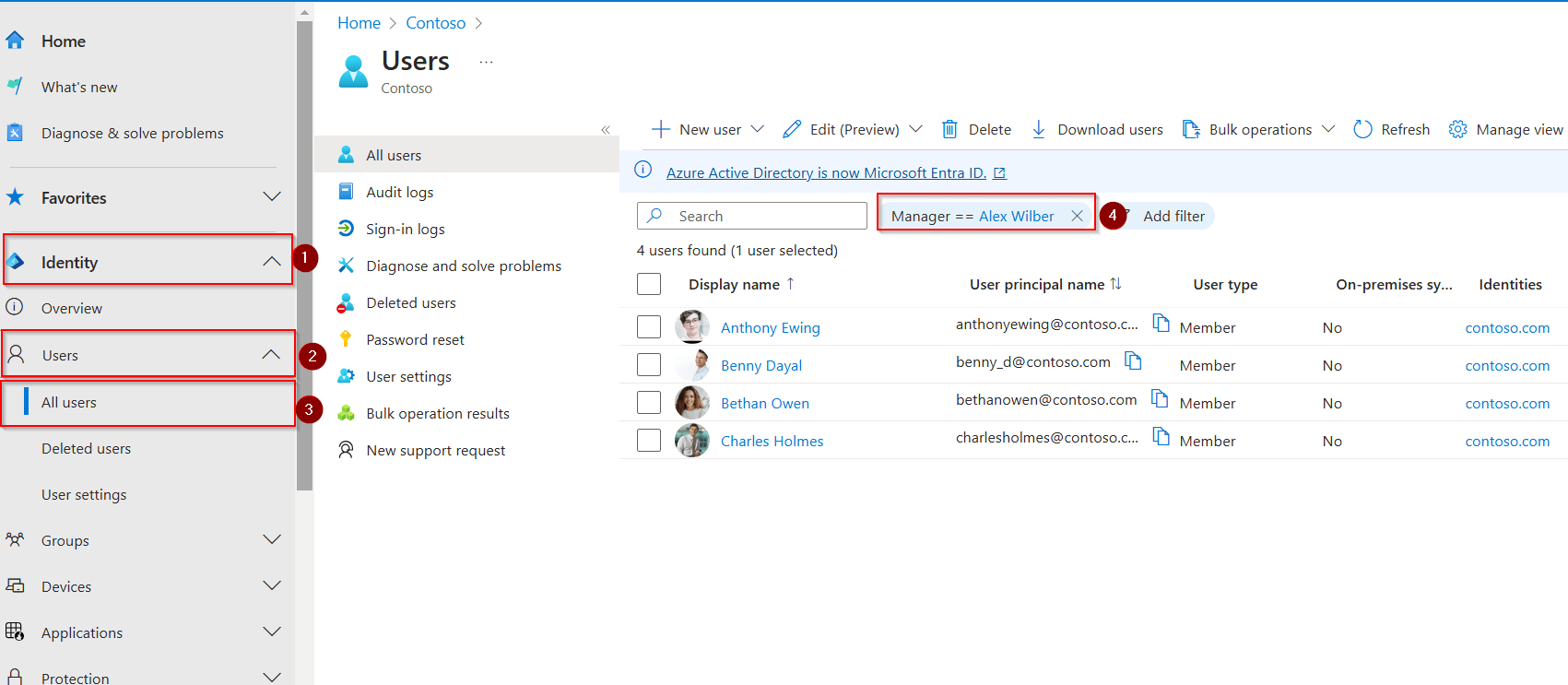Click the Delete trash can icon
1568x685 pixels.
[949, 129]
